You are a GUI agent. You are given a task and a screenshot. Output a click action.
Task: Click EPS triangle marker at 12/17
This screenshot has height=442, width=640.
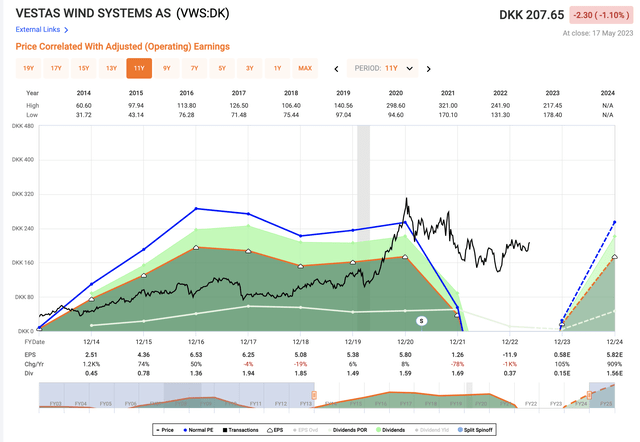tap(248, 251)
